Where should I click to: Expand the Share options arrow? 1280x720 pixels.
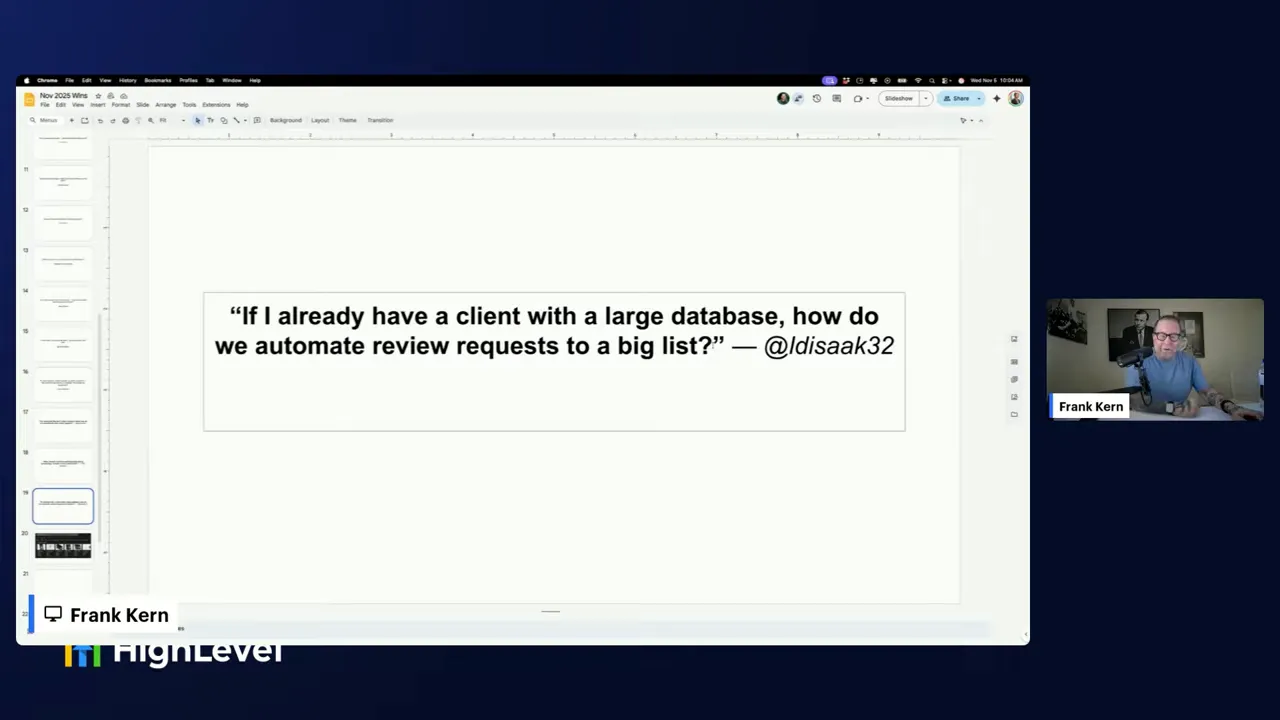(x=979, y=98)
